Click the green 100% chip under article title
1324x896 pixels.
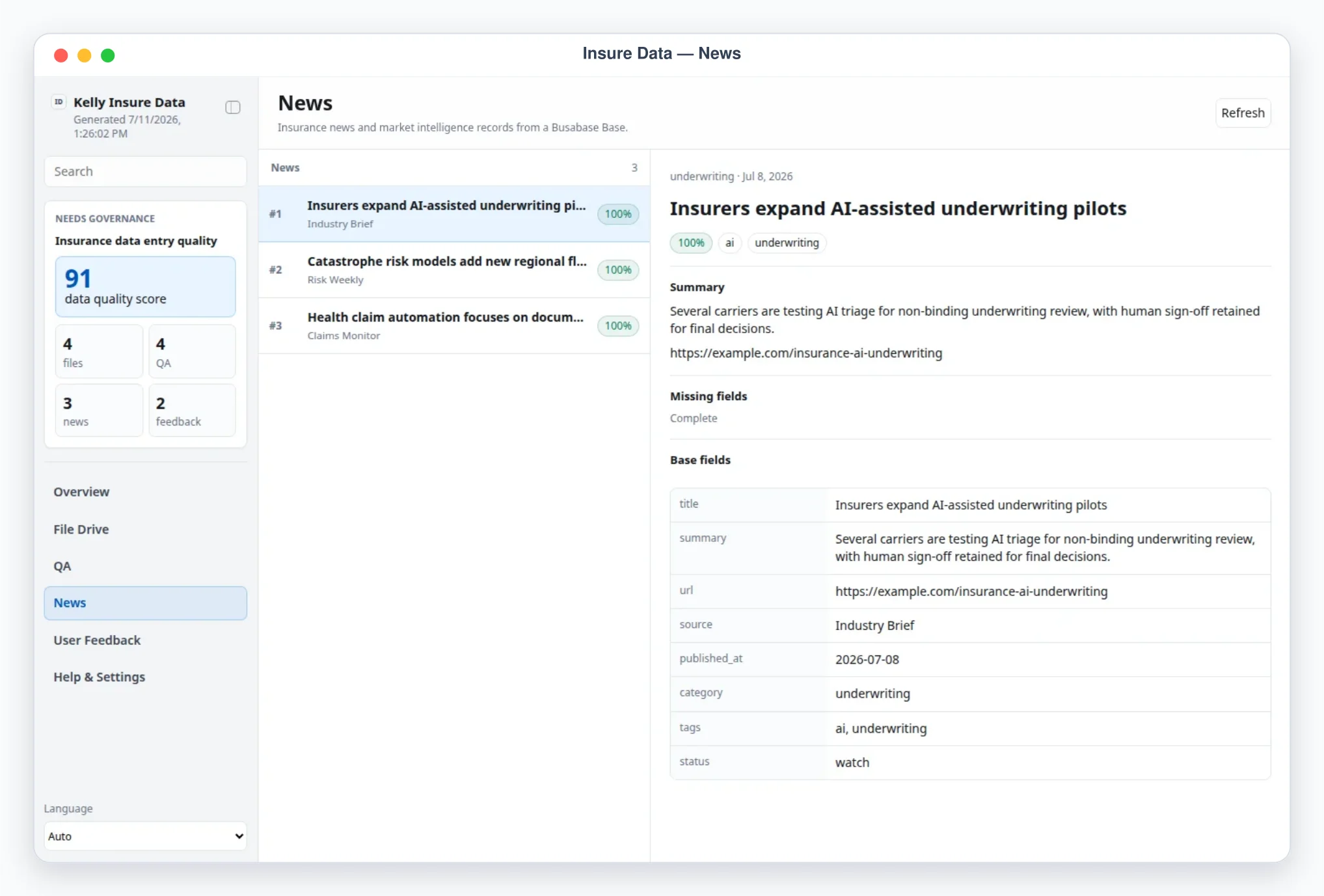pyautogui.click(x=691, y=243)
